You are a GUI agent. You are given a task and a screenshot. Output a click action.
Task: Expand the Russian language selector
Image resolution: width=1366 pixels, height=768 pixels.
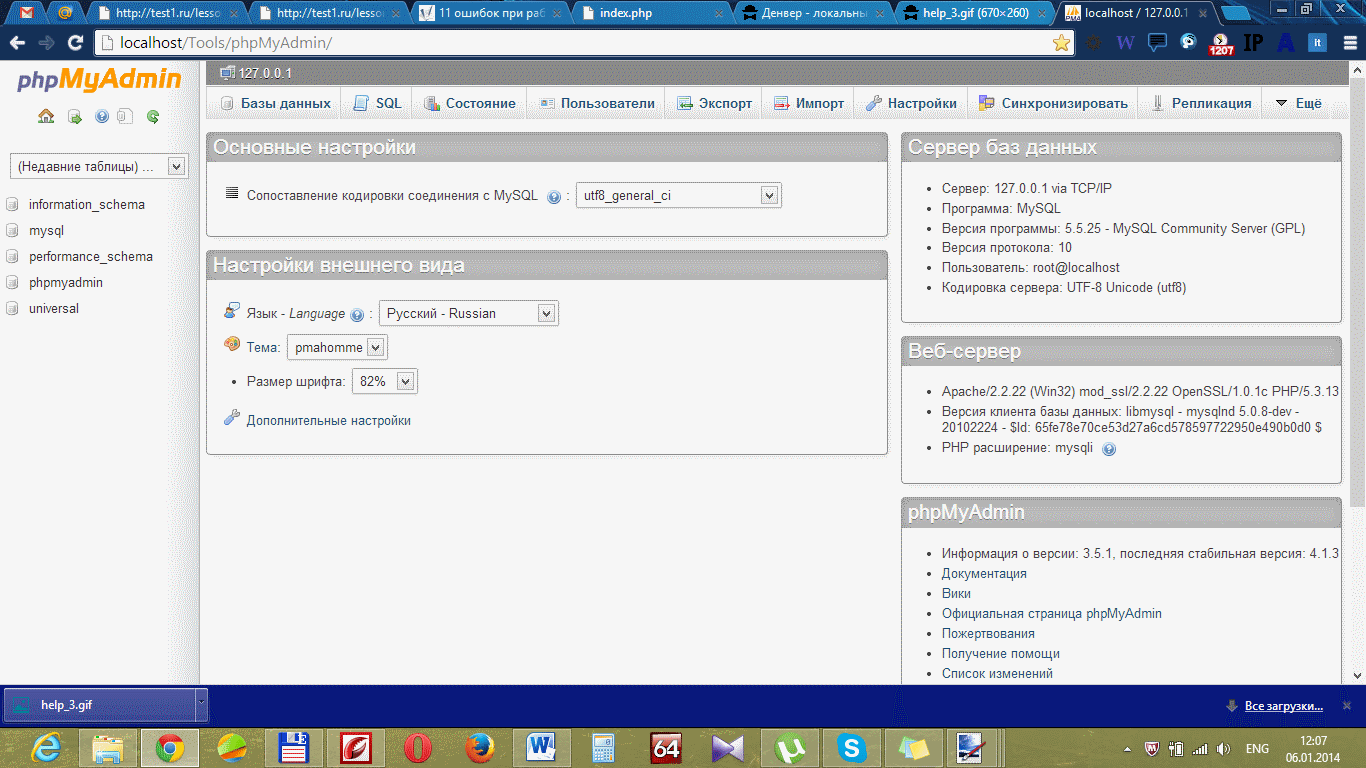(x=468, y=313)
